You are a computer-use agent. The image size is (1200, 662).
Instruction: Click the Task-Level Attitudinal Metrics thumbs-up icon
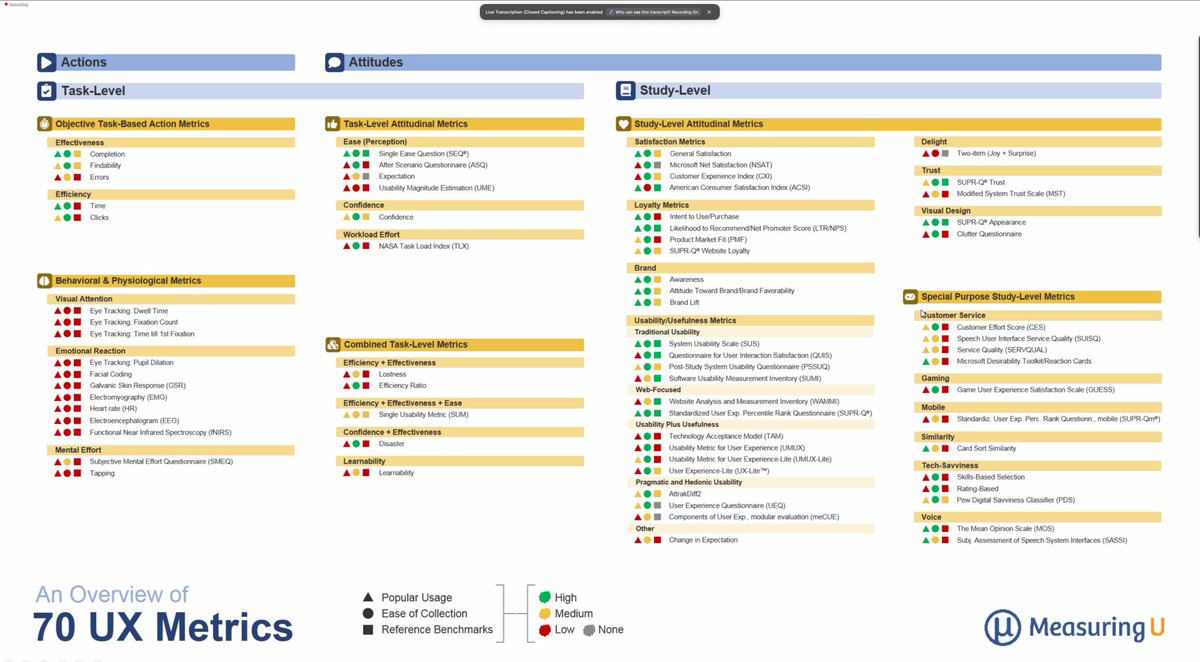[x=334, y=124]
